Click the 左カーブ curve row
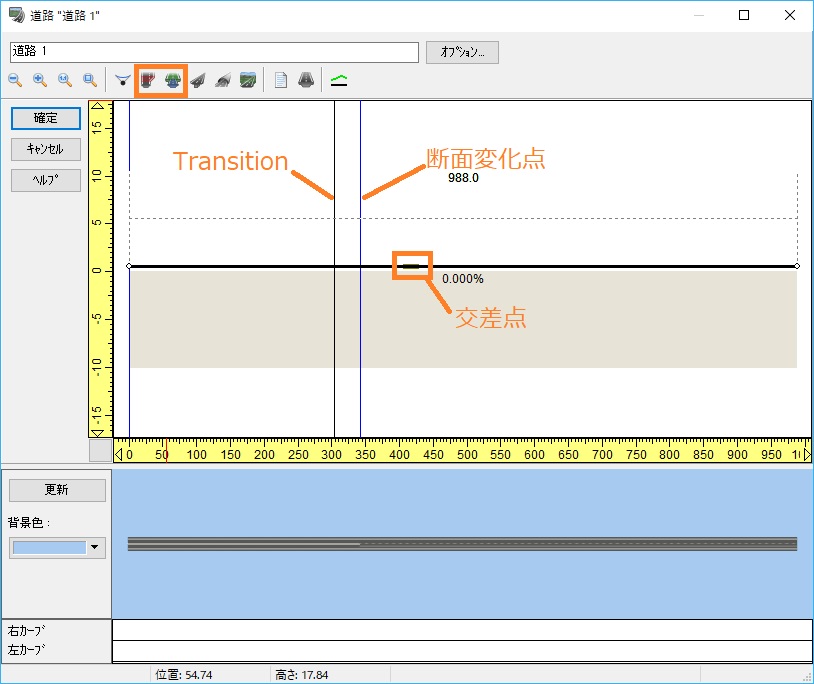 [462, 651]
